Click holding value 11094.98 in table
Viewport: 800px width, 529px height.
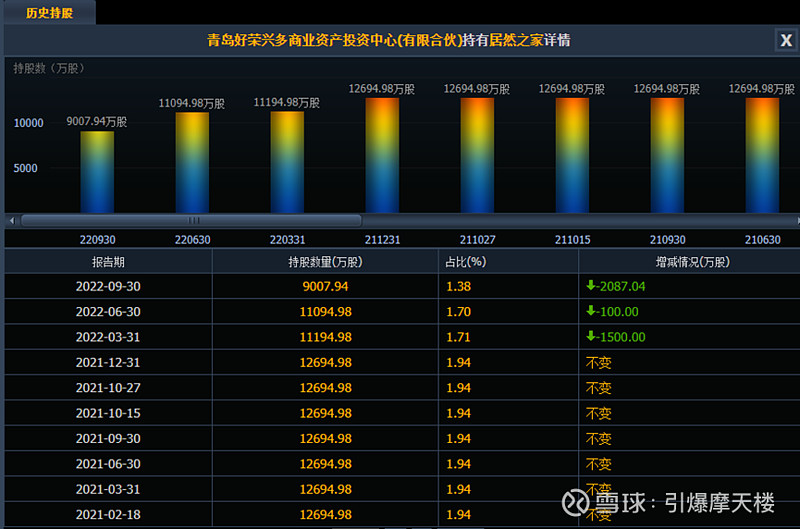325,312
